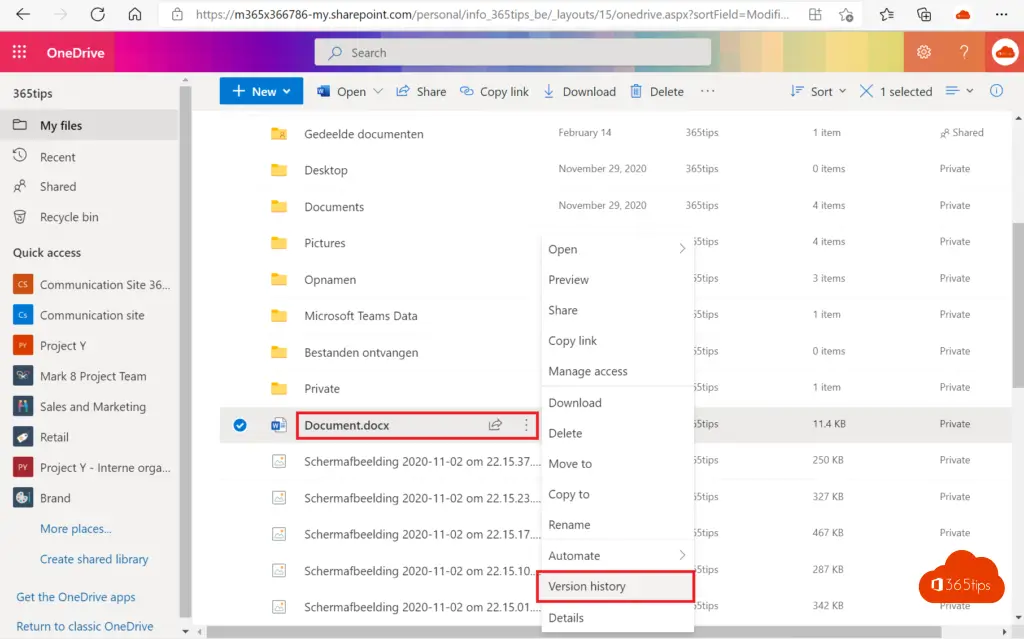
Task: Select Version history in context menu
Action: click(615, 586)
